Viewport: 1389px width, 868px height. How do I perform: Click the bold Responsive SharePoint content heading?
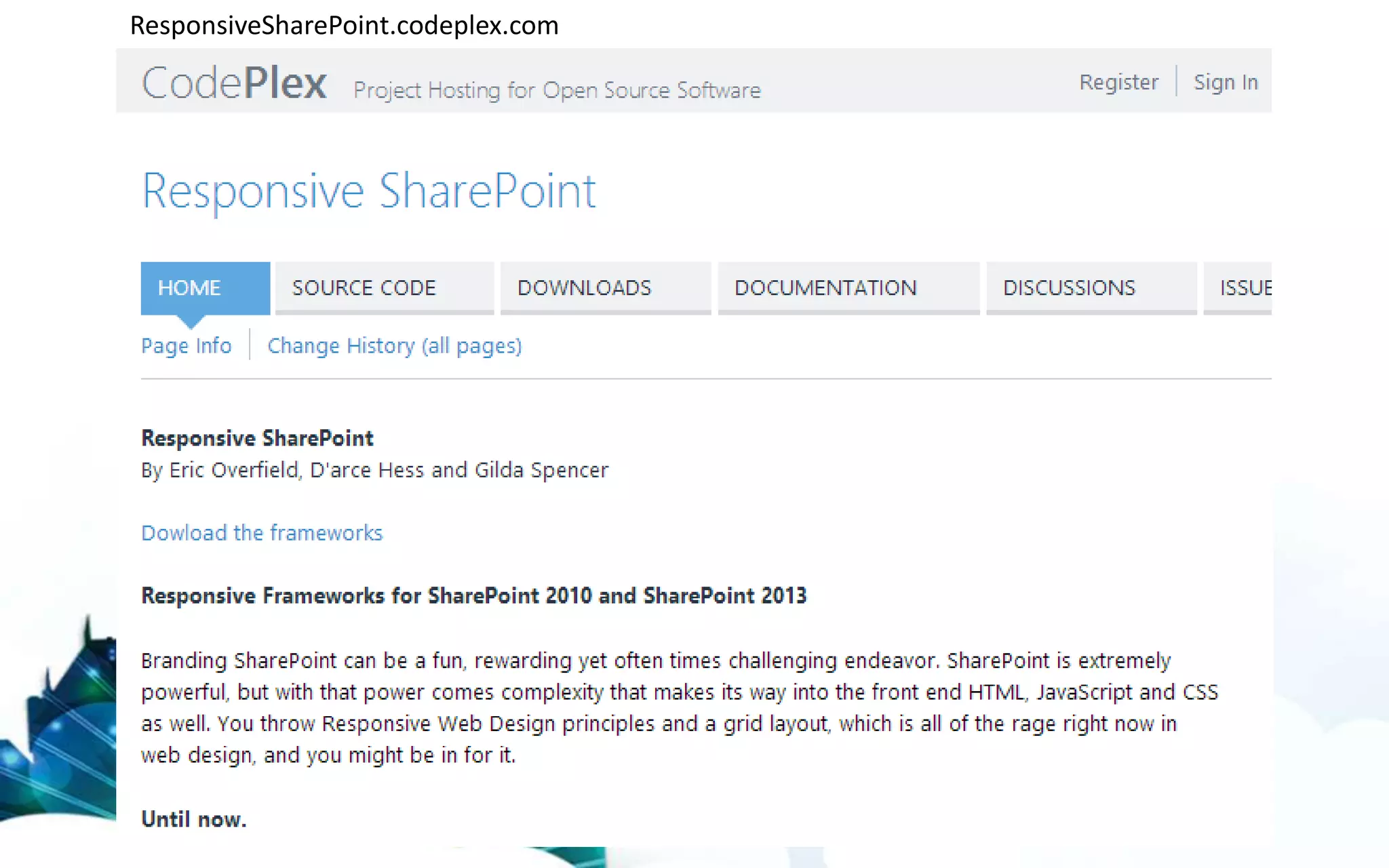pyautogui.click(x=257, y=438)
